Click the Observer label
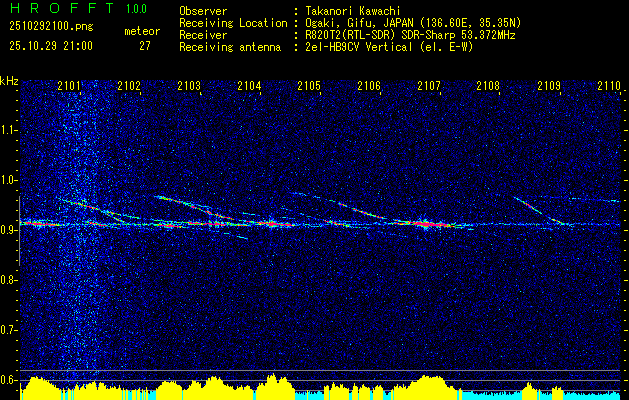Screen dimensions: 629x400 point(203,11)
